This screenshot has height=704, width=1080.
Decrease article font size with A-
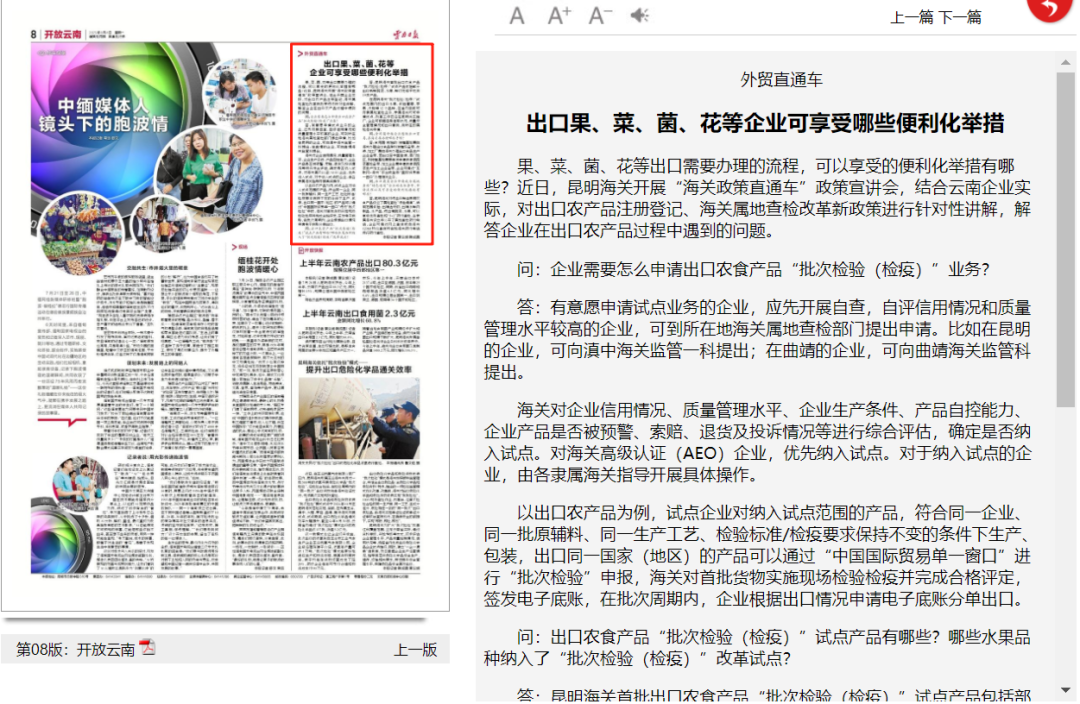[x=600, y=16]
